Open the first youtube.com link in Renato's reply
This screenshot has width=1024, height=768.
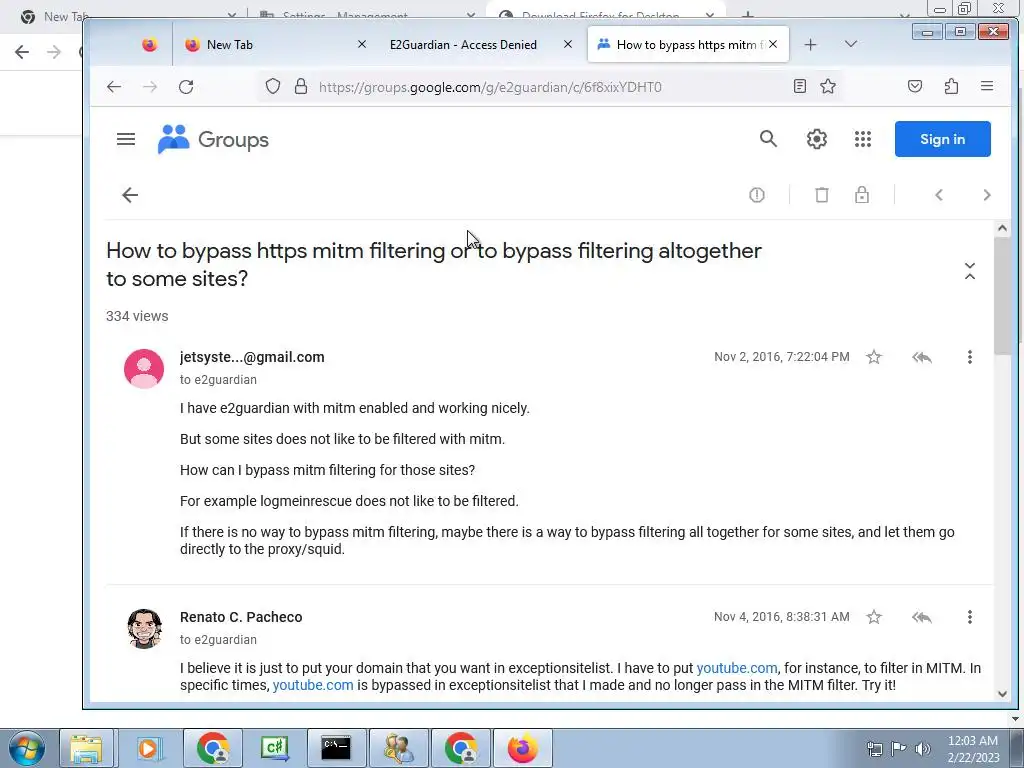737,668
